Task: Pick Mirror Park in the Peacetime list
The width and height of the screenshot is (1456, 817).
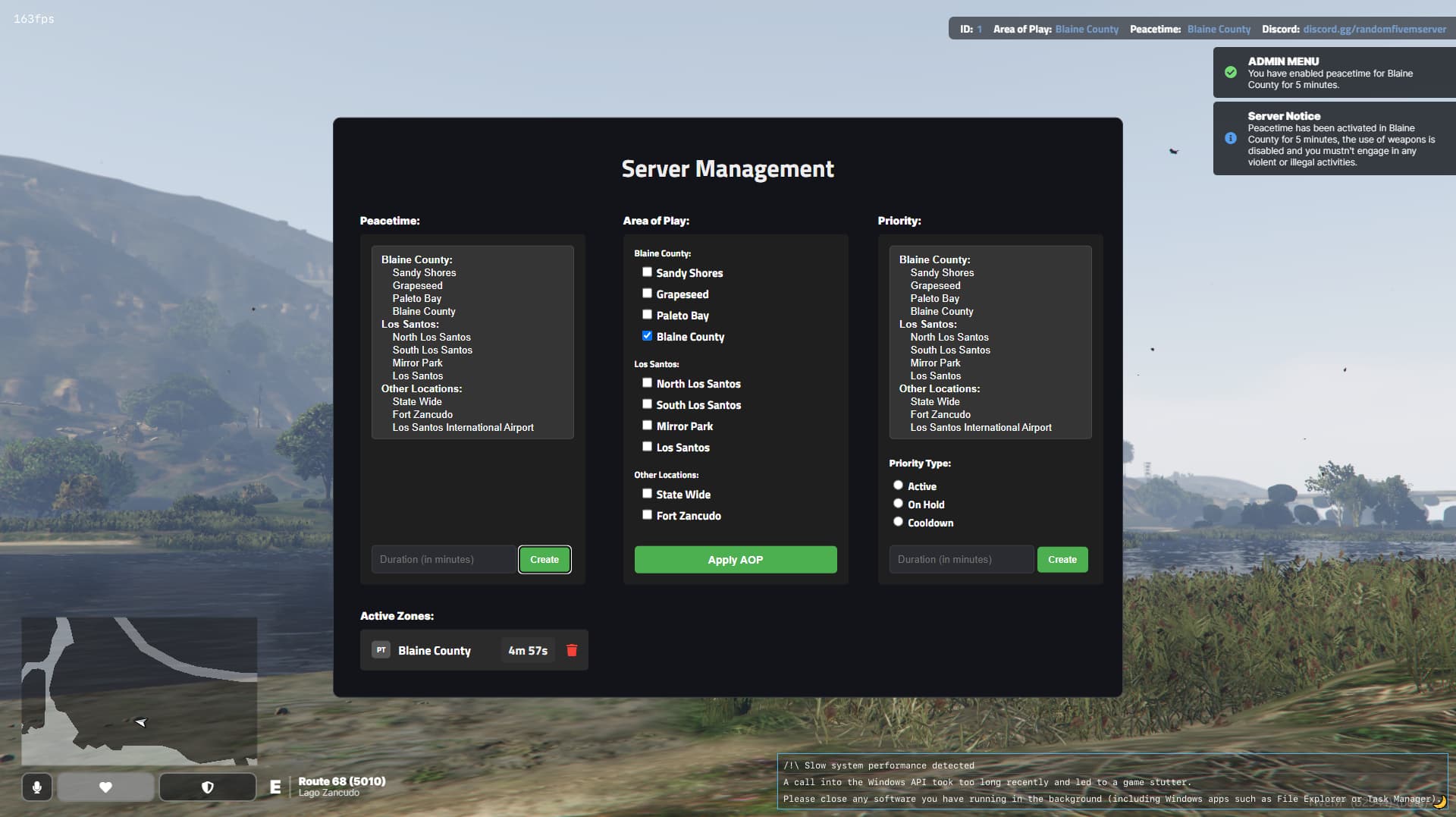Action: click(417, 363)
